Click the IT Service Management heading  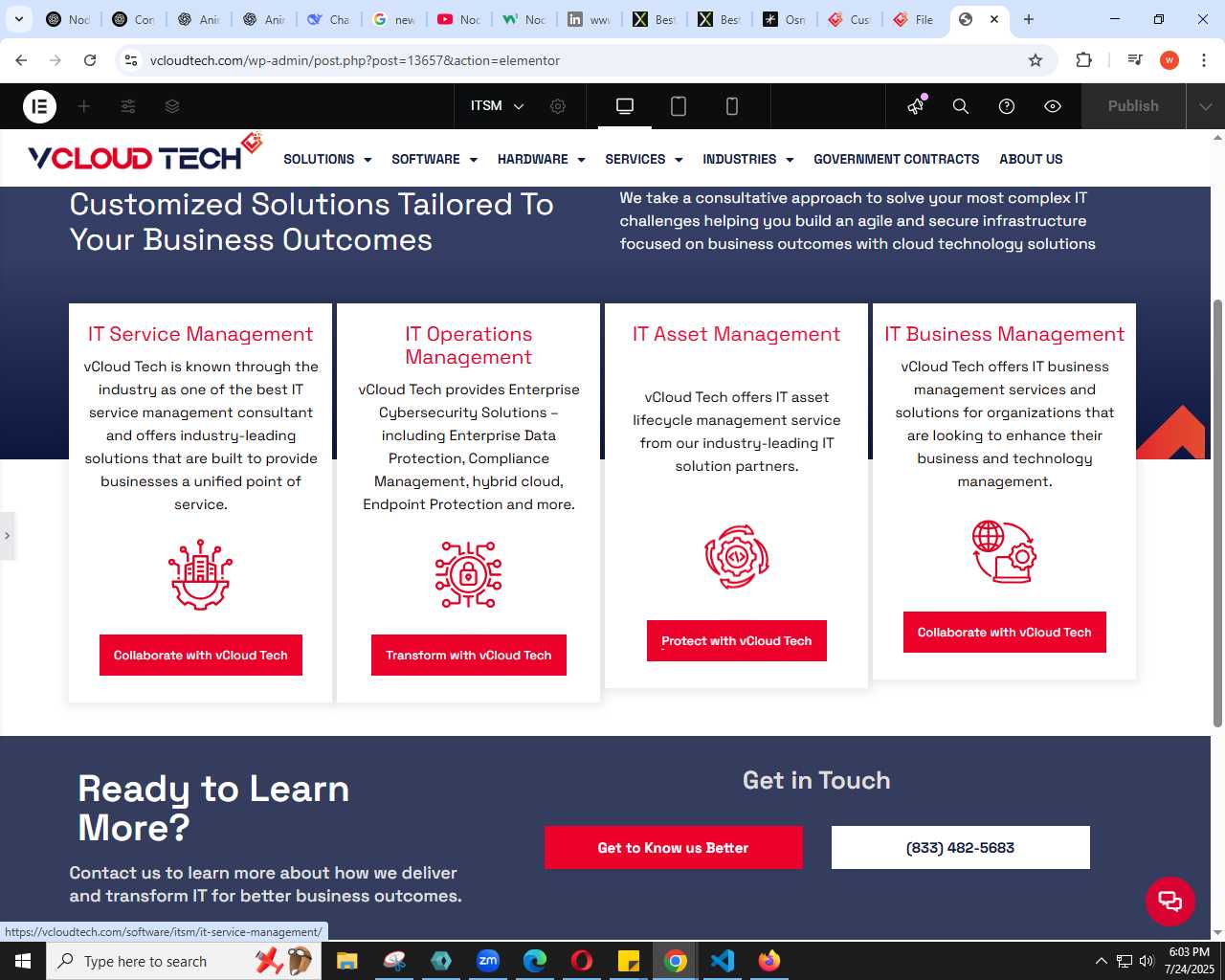201,334
